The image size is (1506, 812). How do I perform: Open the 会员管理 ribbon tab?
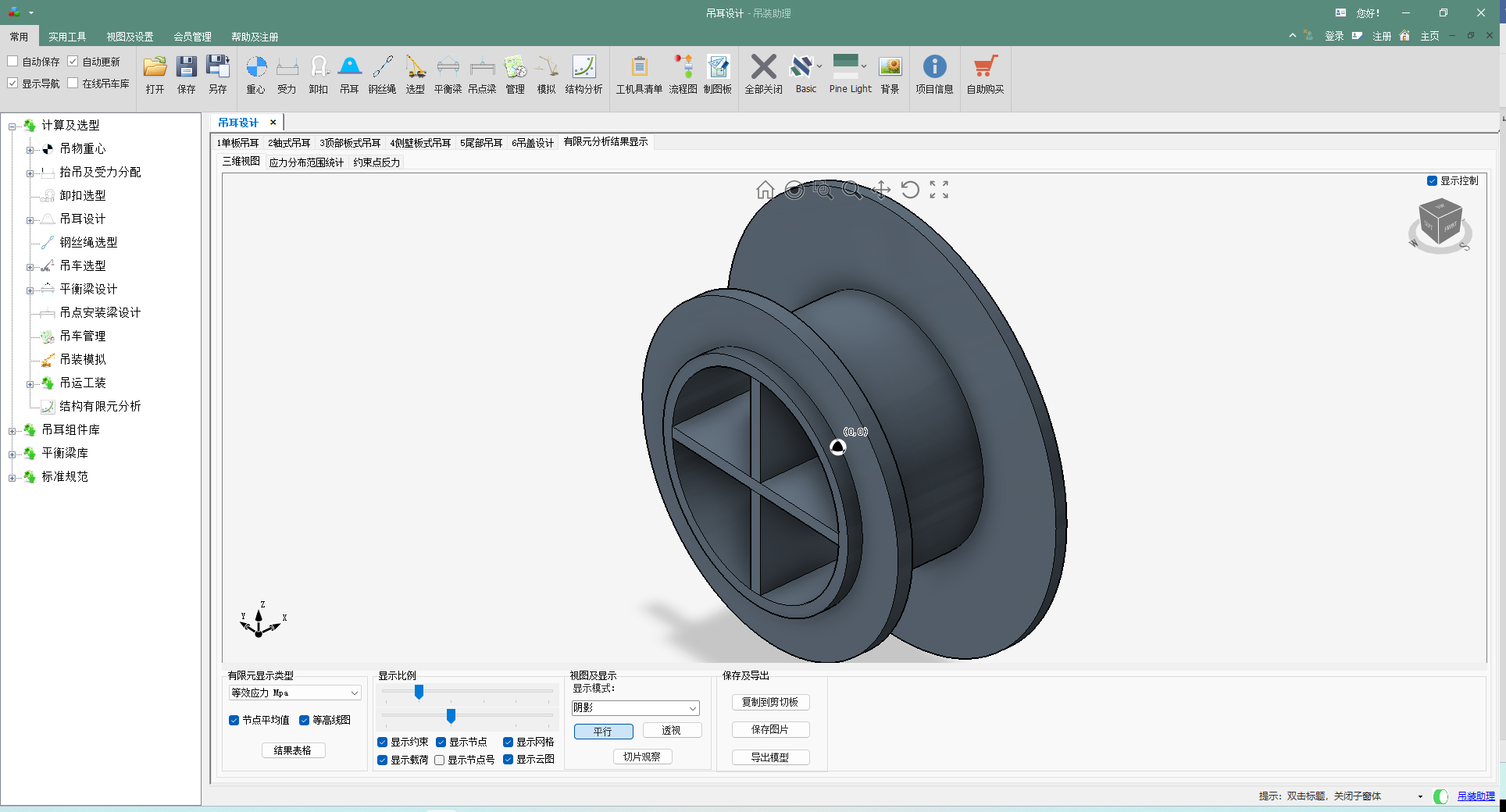(x=192, y=37)
